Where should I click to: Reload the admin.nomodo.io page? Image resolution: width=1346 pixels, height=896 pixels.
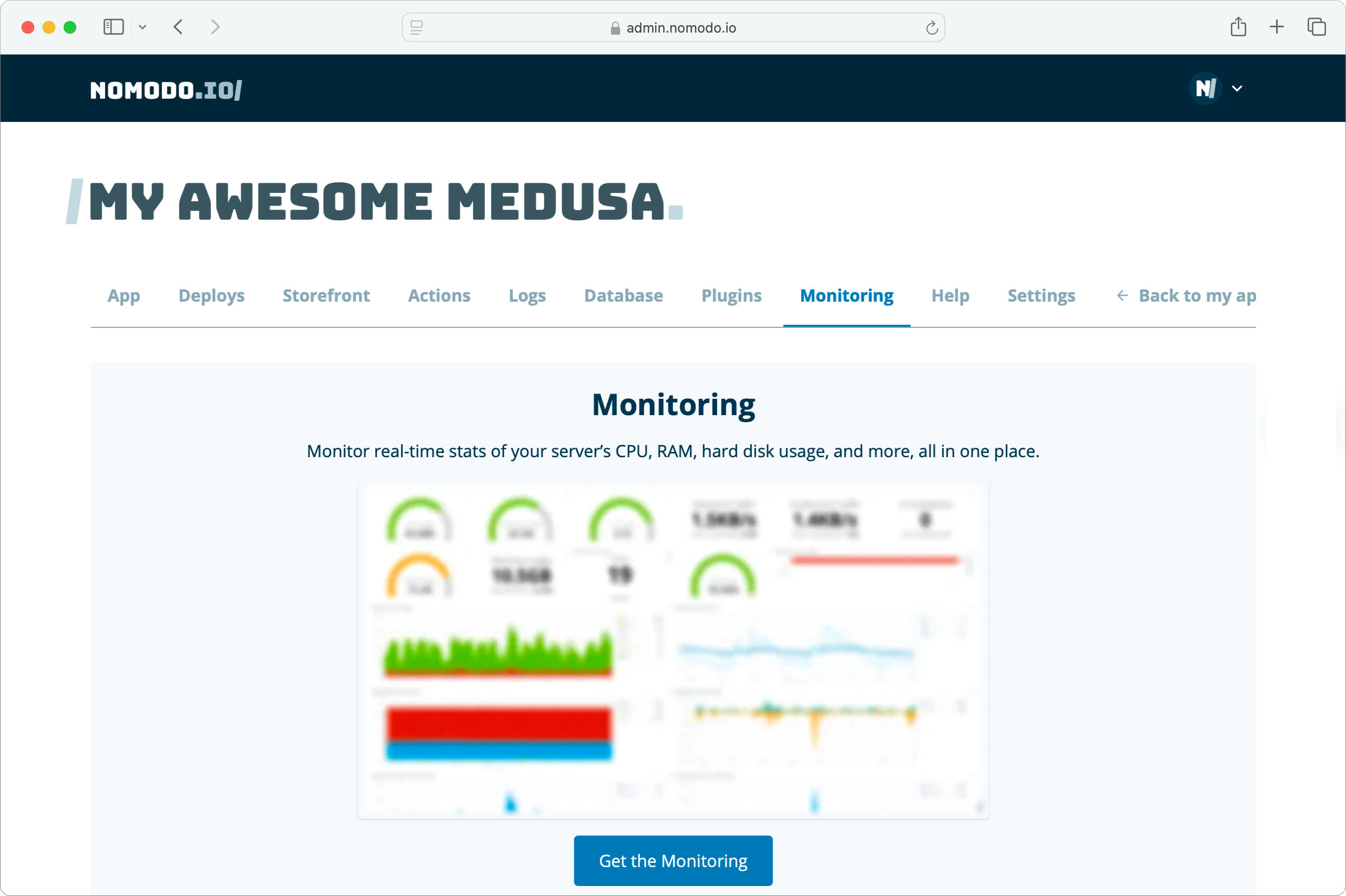pos(932,27)
